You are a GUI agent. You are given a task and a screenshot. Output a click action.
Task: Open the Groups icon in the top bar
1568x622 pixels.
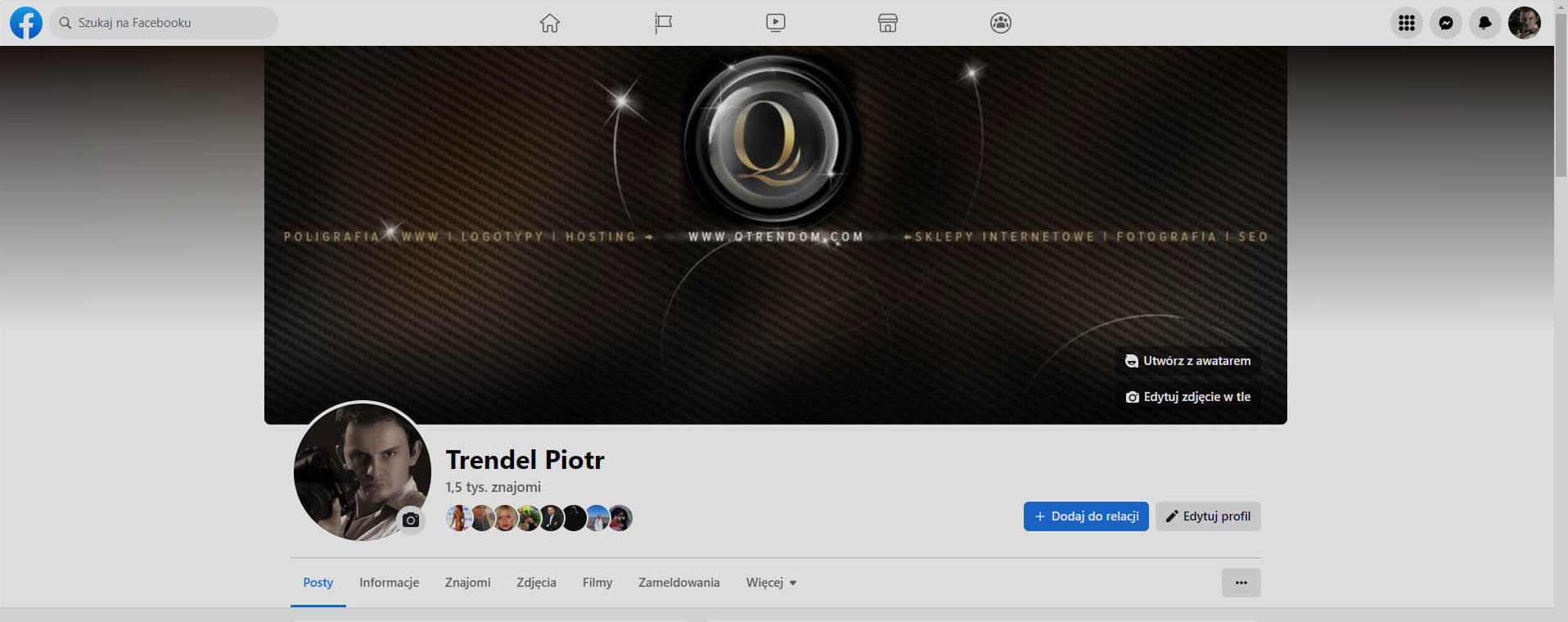[x=1001, y=23]
